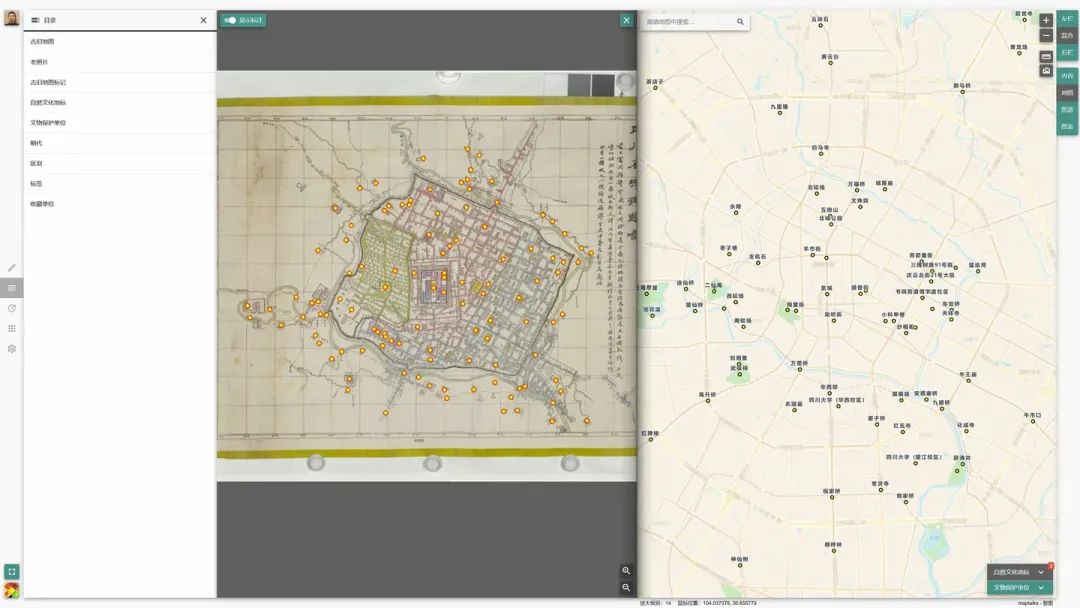The width and height of the screenshot is (1080, 608).
Task: Select the 地图 view button
Action: [x=1067, y=92]
